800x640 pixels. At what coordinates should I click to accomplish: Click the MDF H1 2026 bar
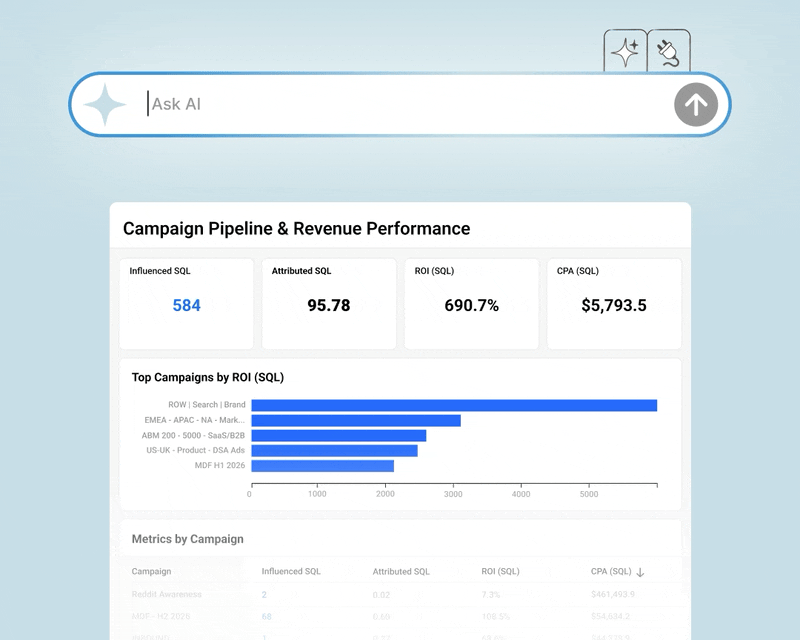click(322, 466)
